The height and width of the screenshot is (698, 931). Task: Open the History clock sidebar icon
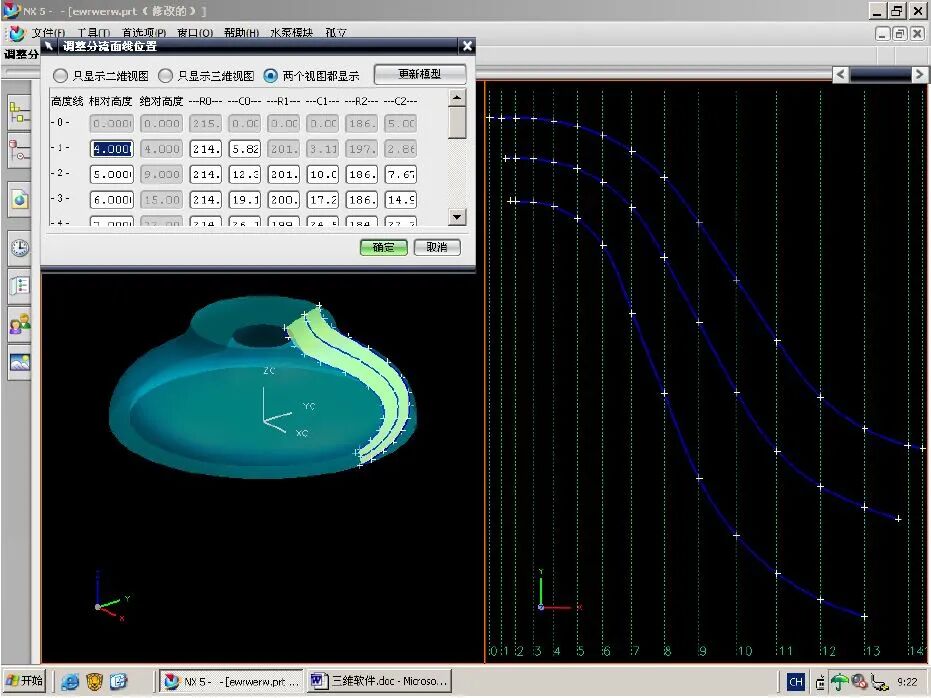coord(20,248)
